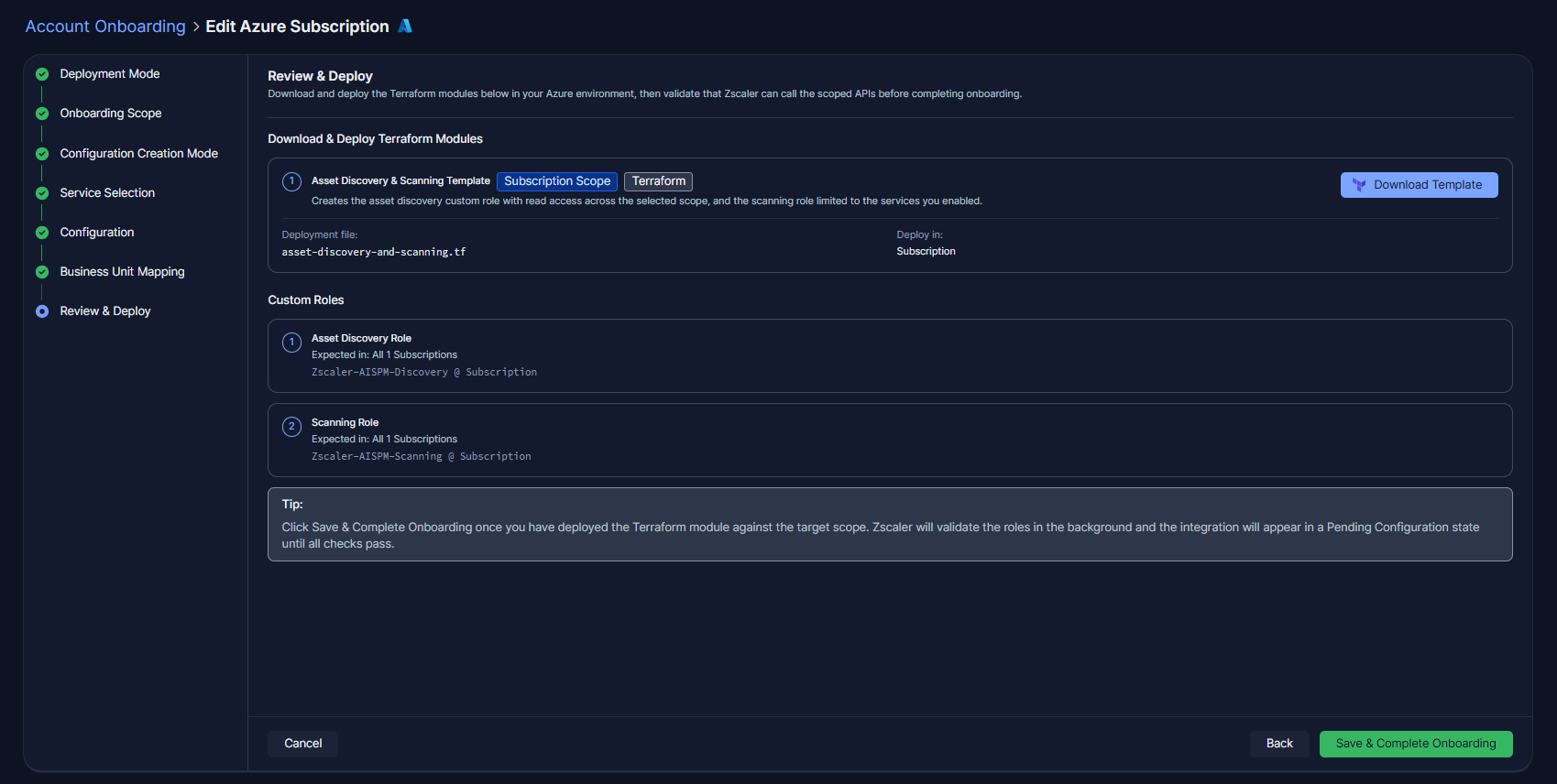Viewport: 1557px width, 784px height.
Task: Click the Terraform tag badge
Action: coord(659,181)
